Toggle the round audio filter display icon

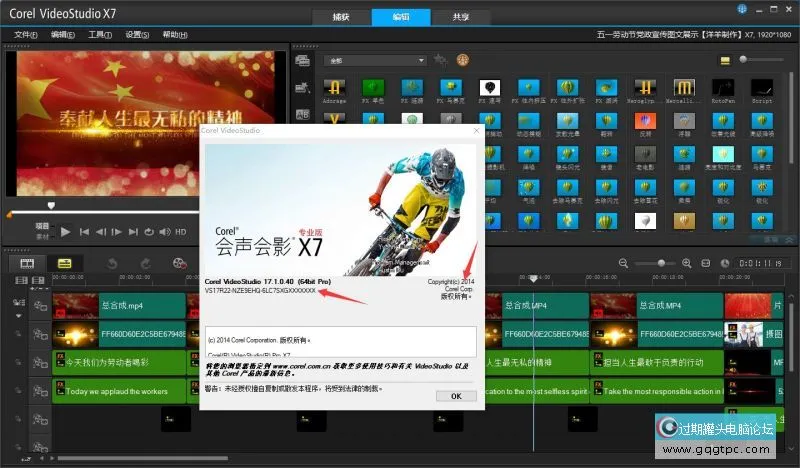[x=462, y=60]
